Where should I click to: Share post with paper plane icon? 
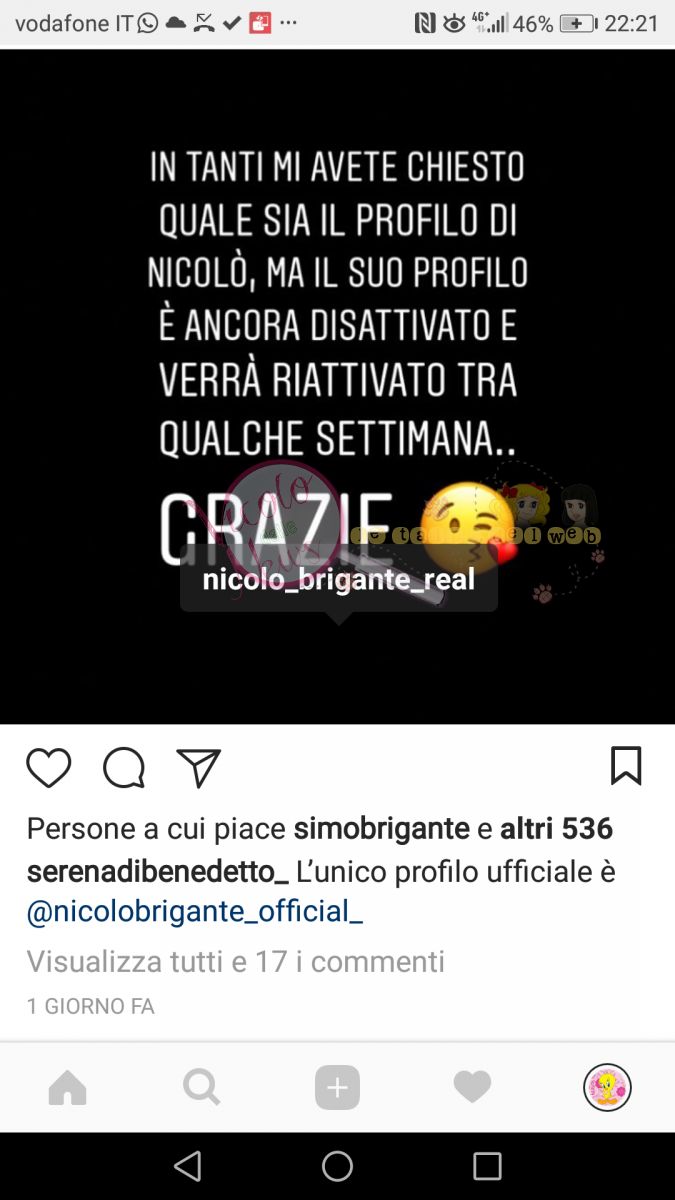[x=198, y=768]
